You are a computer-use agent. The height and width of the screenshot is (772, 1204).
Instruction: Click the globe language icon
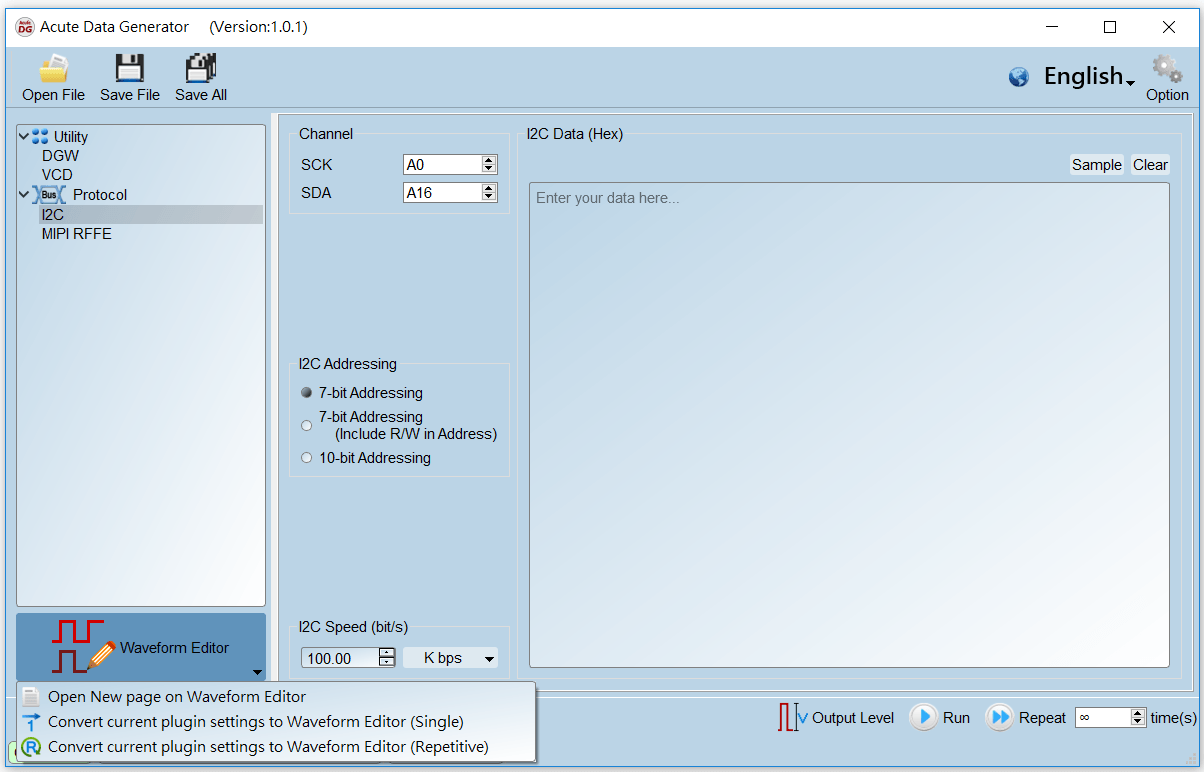[x=1018, y=75]
